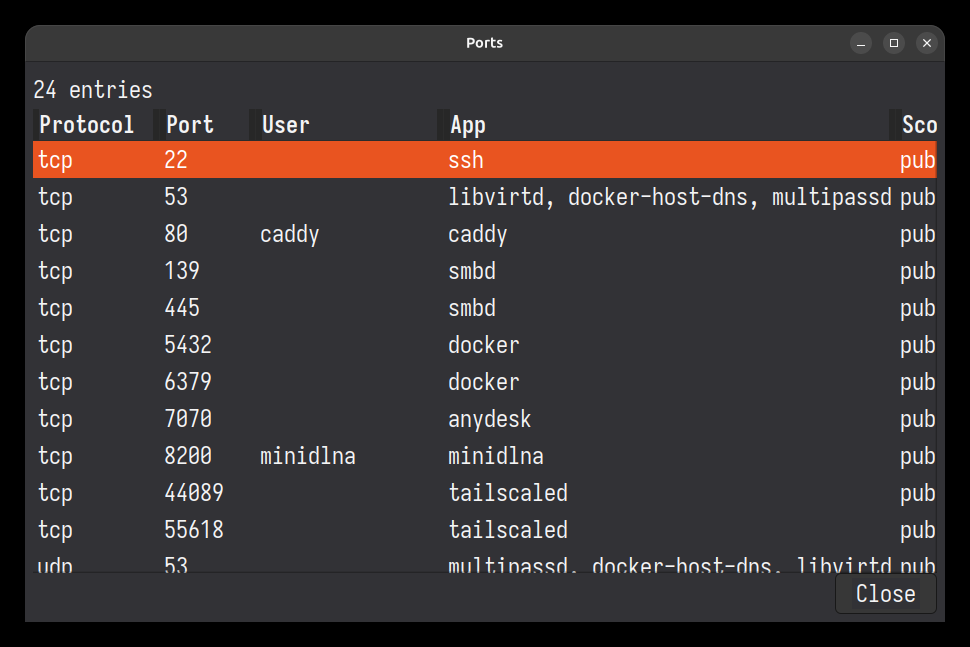
Task: Close the Ports window via title bar
Action: [x=927, y=43]
